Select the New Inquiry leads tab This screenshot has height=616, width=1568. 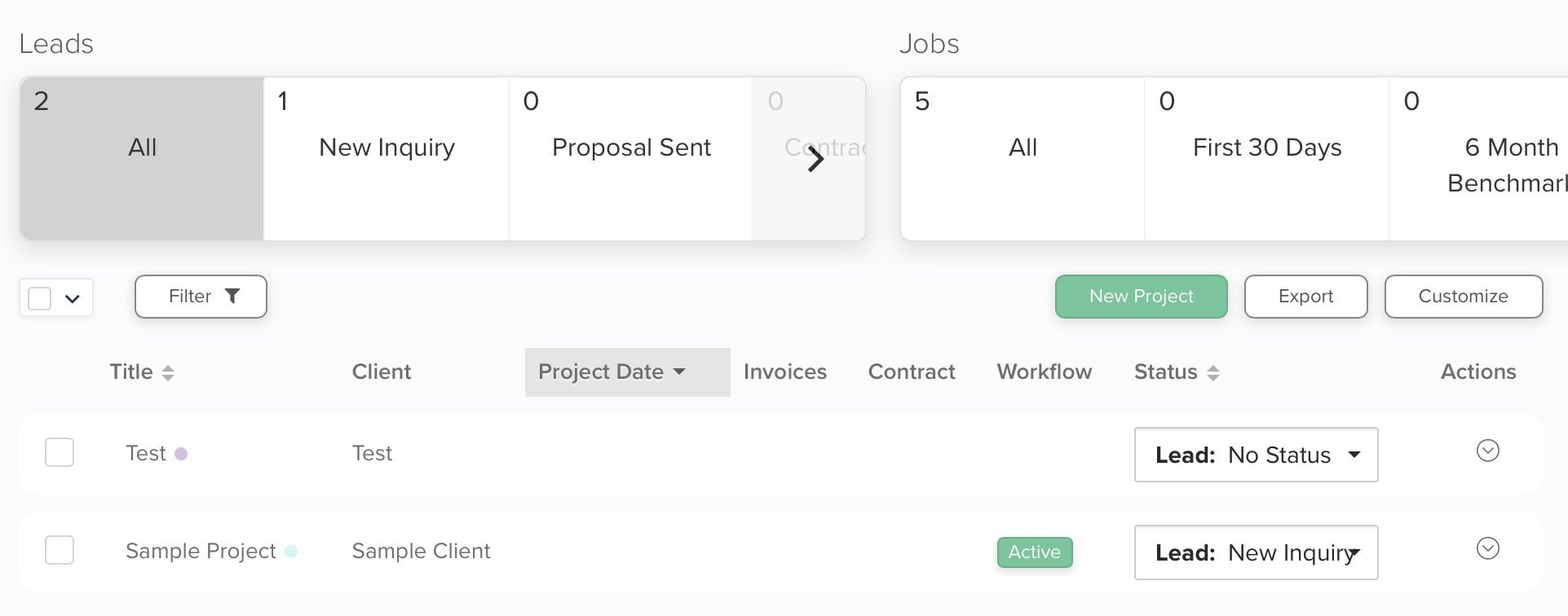tap(386, 159)
